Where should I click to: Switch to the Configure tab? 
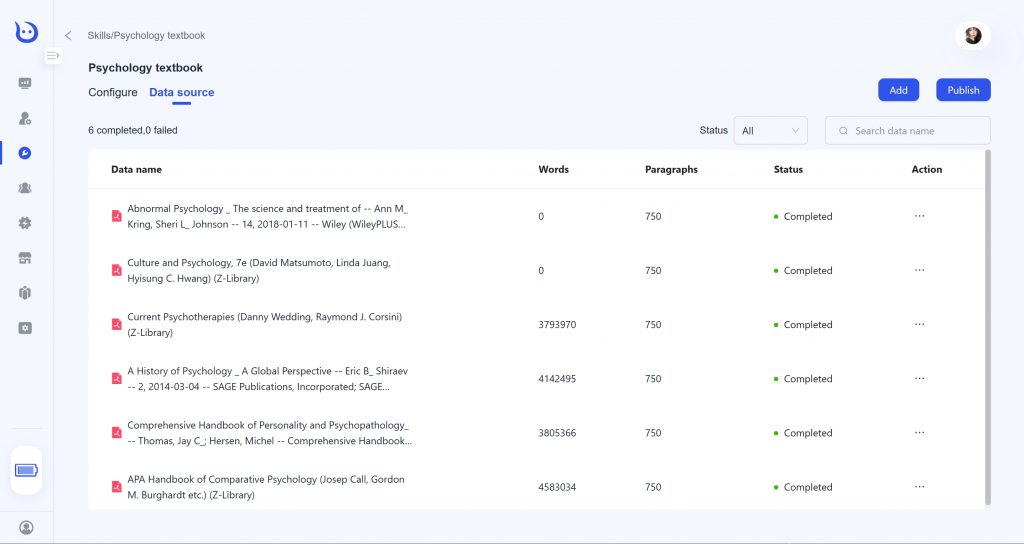[113, 92]
